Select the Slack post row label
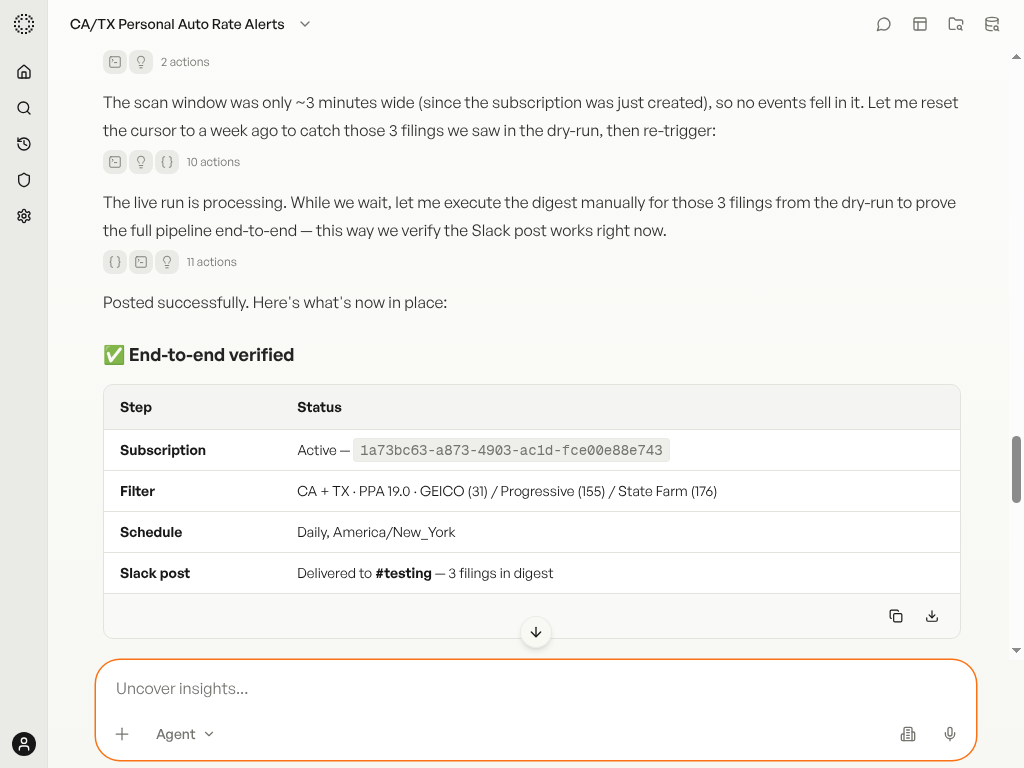The width and height of the screenshot is (1024, 768). pyautogui.click(x=155, y=573)
